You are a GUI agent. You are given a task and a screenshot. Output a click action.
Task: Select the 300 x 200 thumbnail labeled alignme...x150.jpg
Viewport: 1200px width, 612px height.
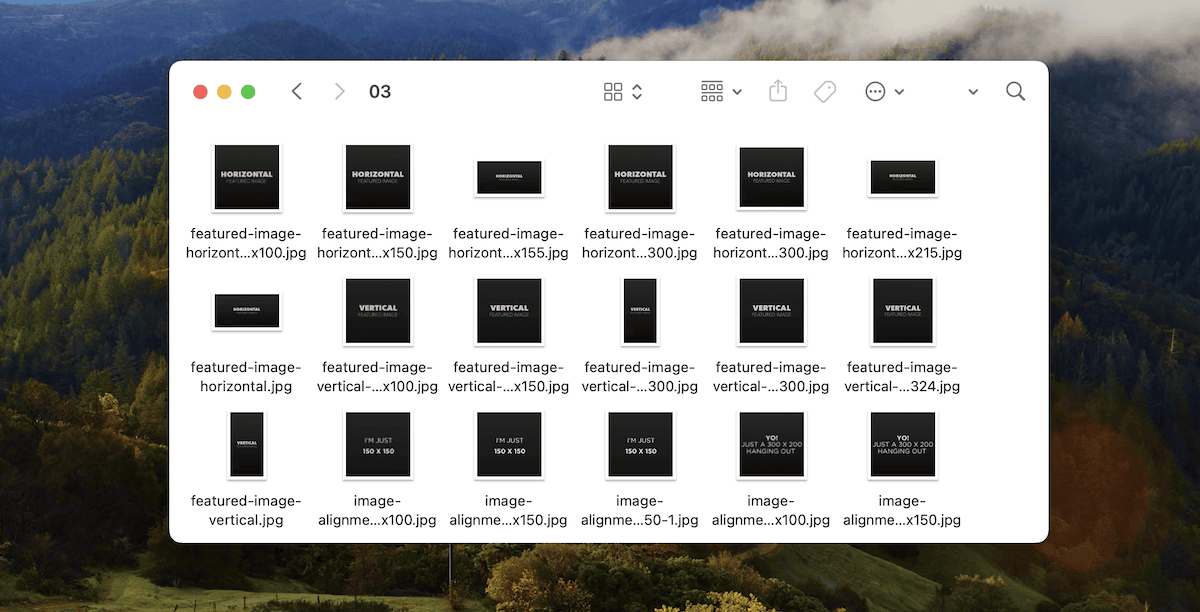tap(902, 444)
